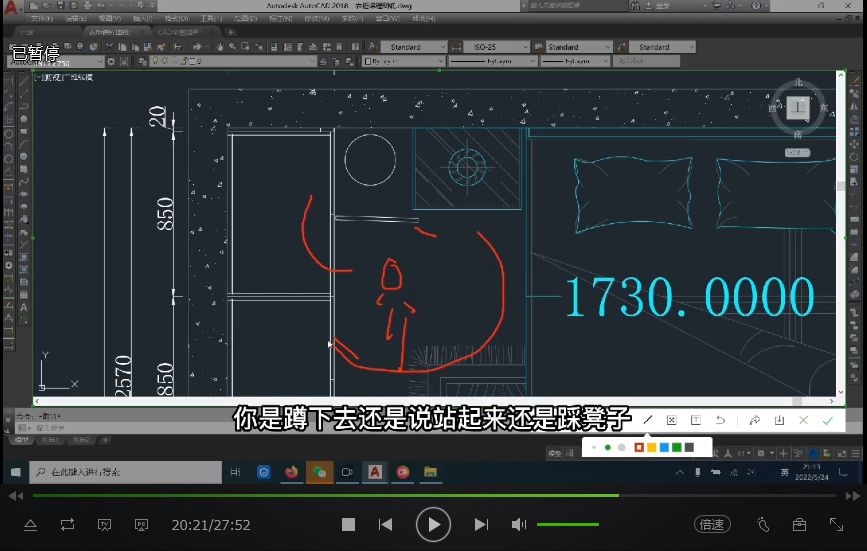Toggle loop playback mode icon

(67, 524)
